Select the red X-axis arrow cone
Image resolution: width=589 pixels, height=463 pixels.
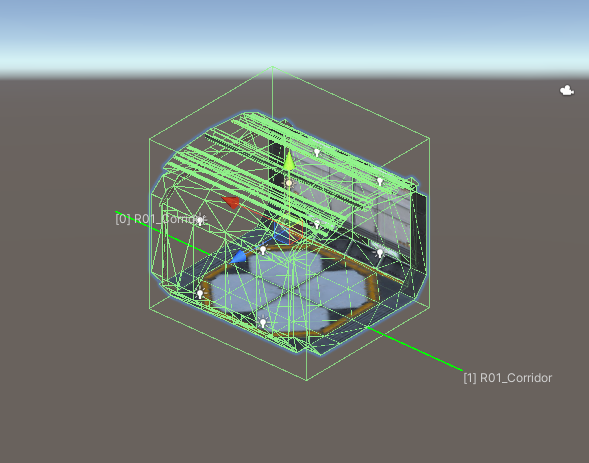click(x=231, y=202)
